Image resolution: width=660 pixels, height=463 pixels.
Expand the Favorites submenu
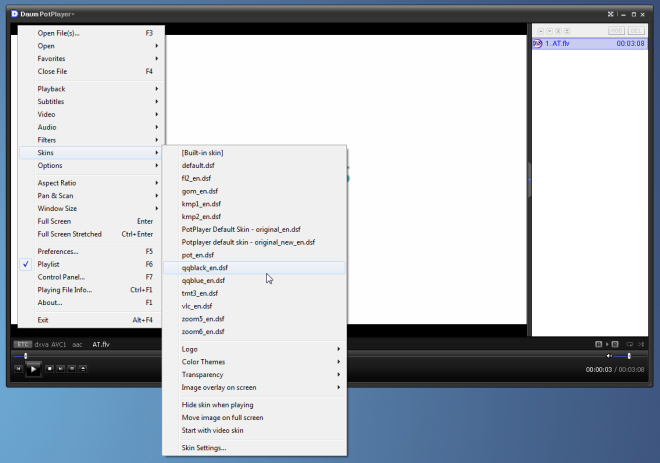[91, 59]
